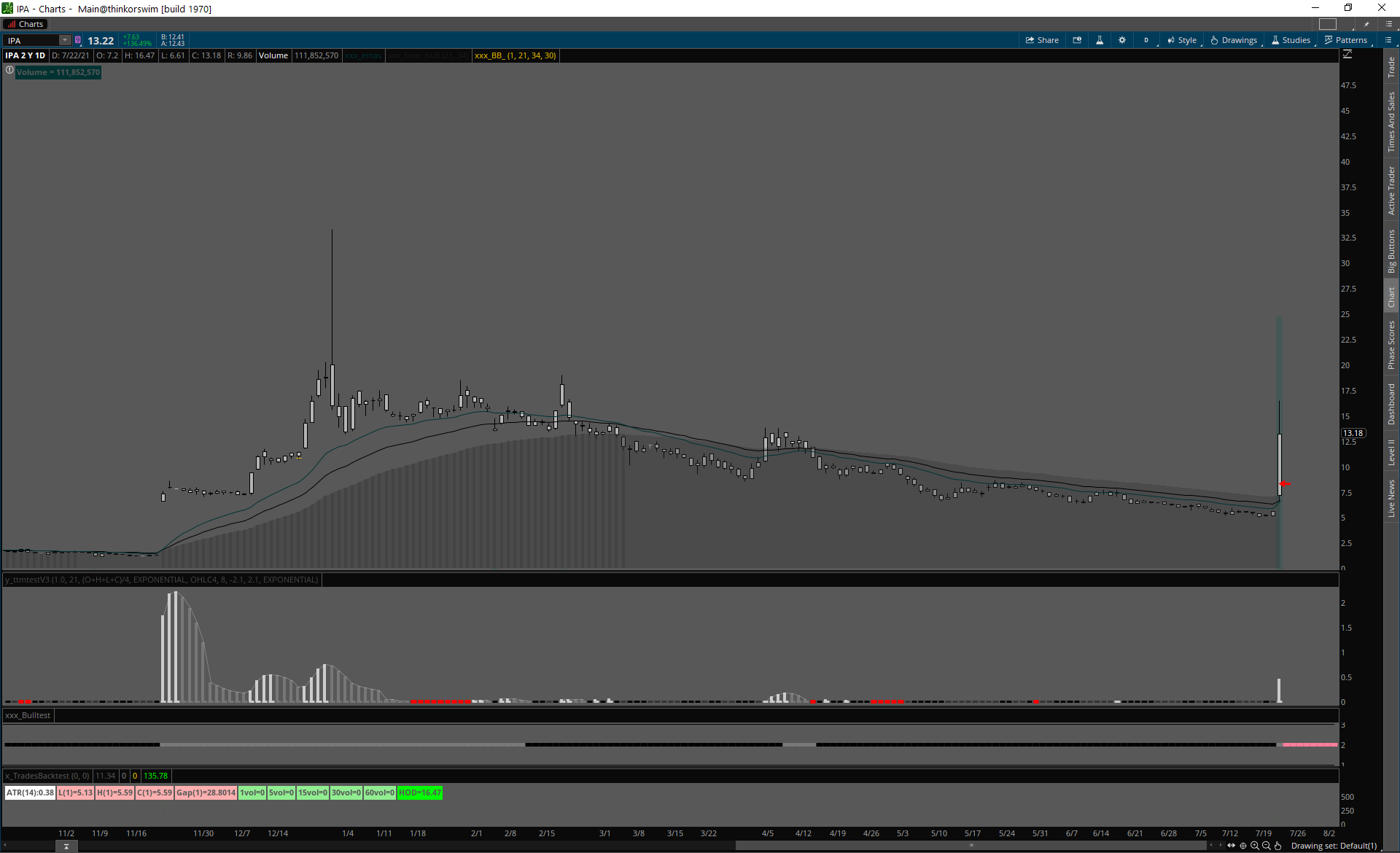Toggle the Volume info circle indicator
Image resolution: width=1400 pixels, height=853 pixels.
(9, 71)
